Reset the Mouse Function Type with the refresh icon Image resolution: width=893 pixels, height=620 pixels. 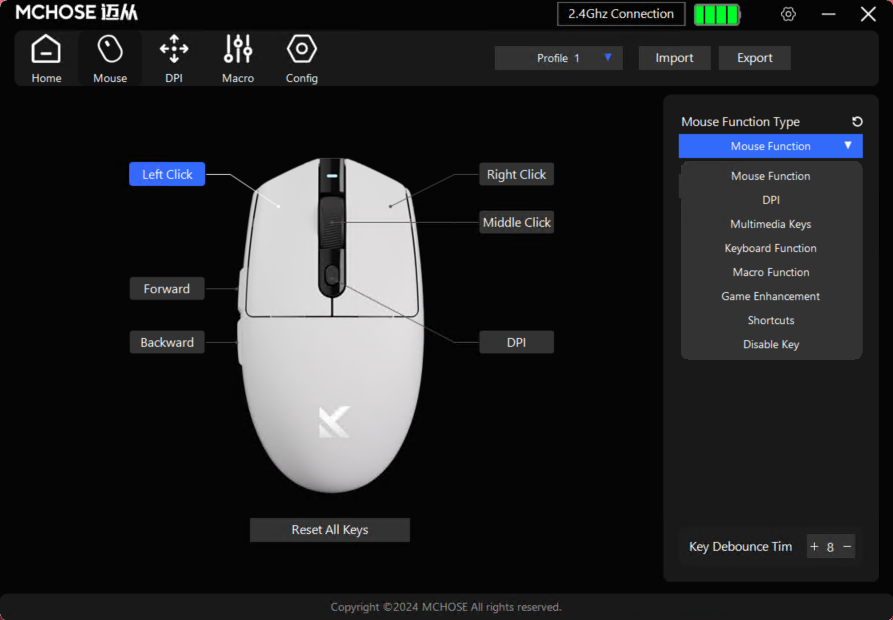click(x=857, y=121)
